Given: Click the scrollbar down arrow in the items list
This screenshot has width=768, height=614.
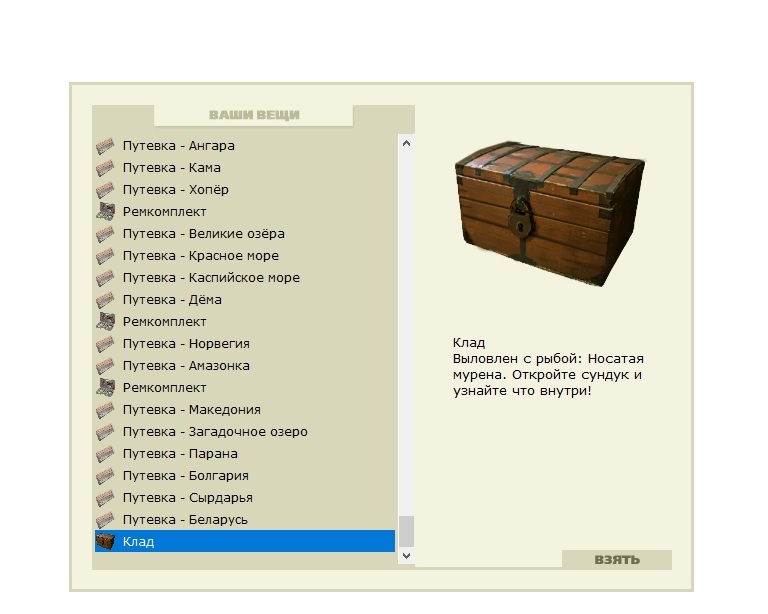Looking at the screenshot, I should click(406, 556).
